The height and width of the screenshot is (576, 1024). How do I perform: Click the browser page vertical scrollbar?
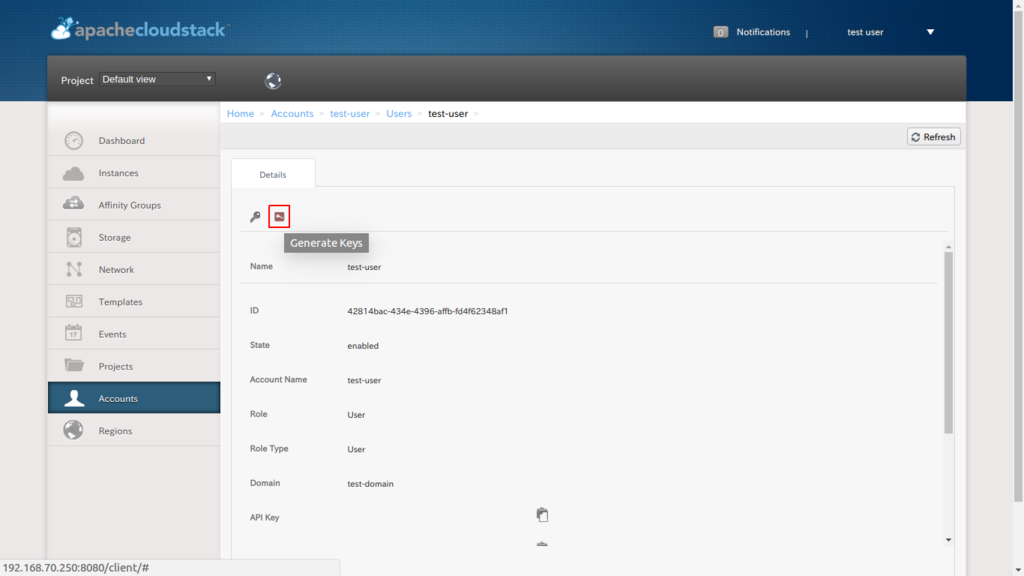[x=1018, y=258]
